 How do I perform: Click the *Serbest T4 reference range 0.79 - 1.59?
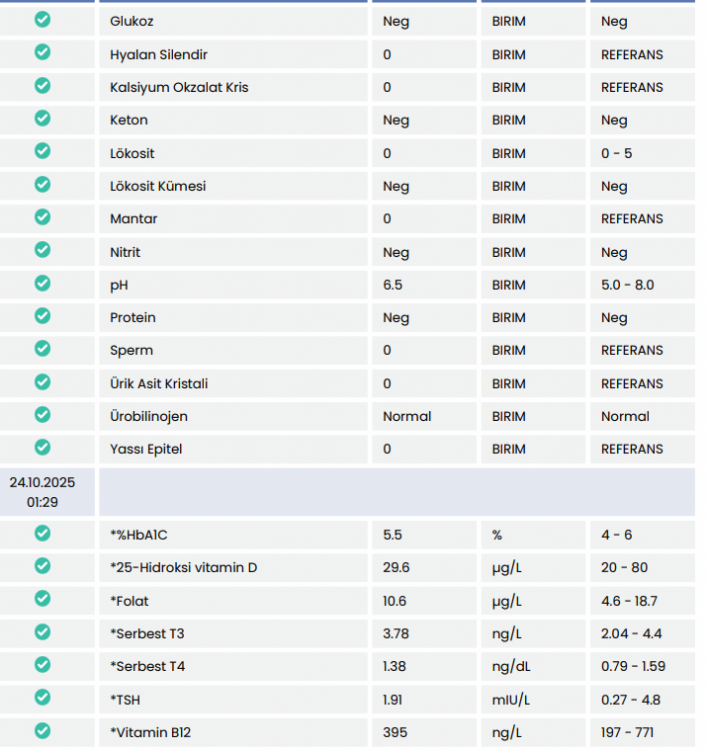(633, 666)
